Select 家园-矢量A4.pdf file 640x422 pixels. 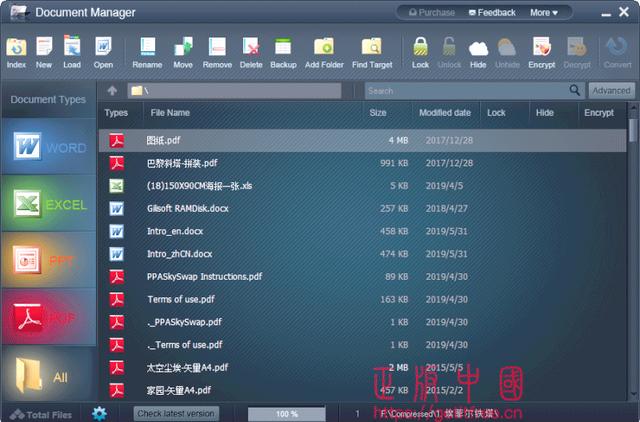coord(362,390)
